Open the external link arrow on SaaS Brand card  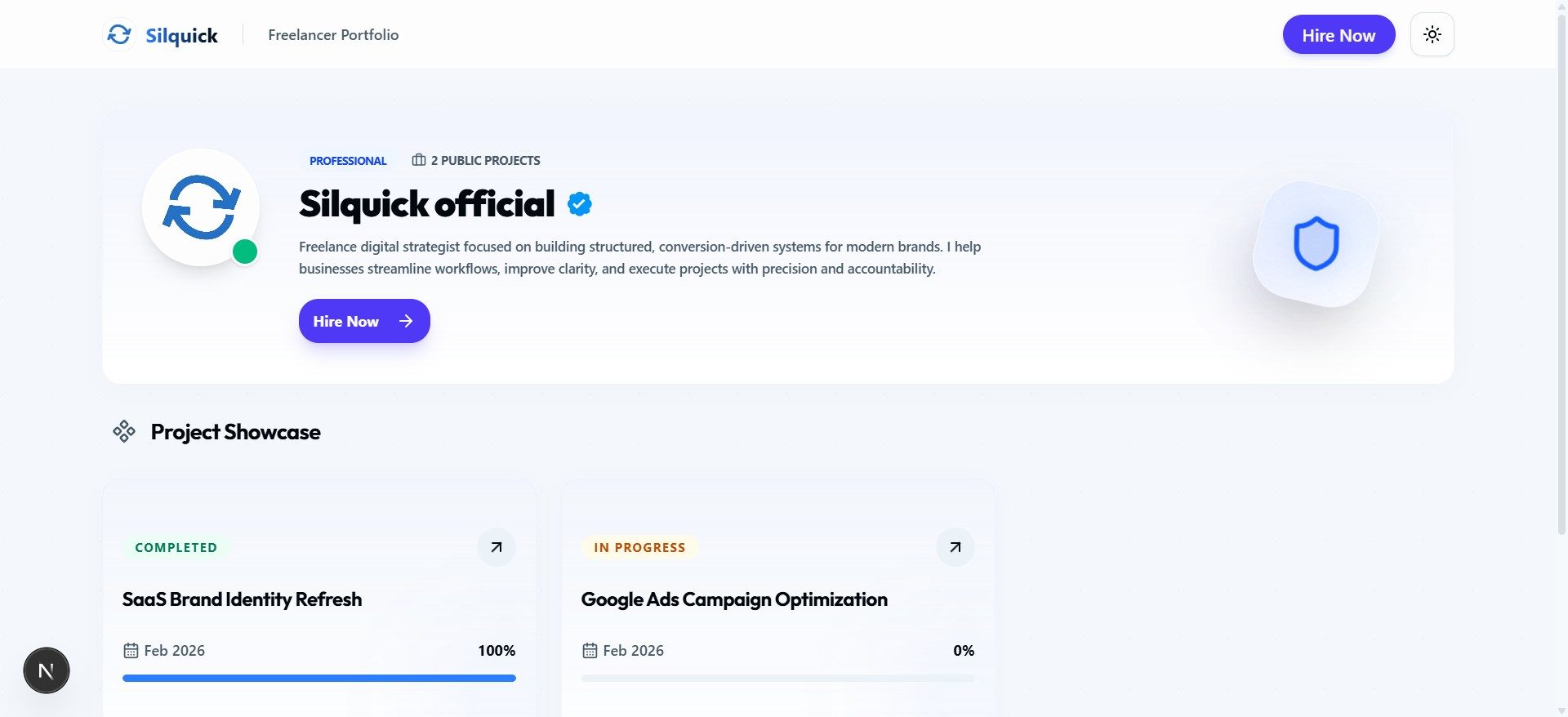point(496,547)
